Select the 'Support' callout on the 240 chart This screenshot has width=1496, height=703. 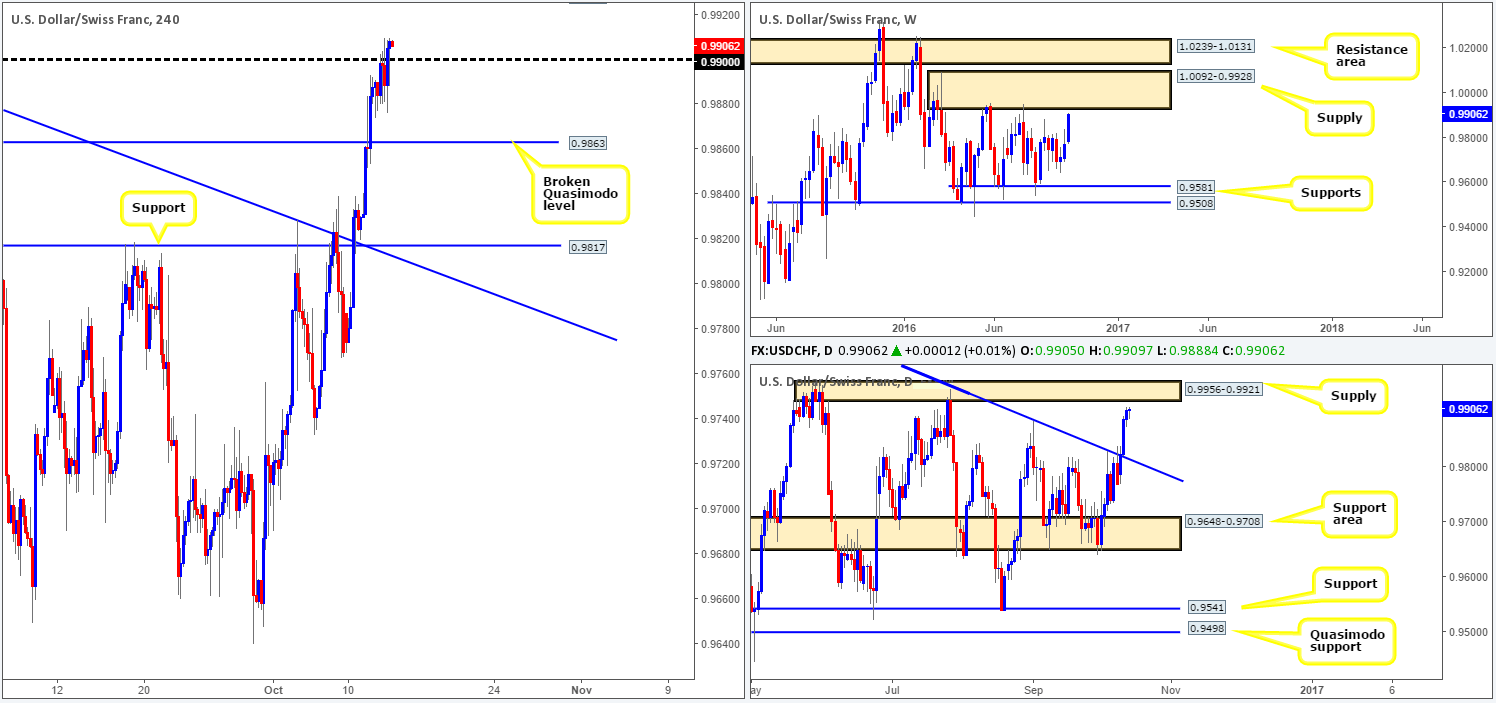[x=159, y=209]
